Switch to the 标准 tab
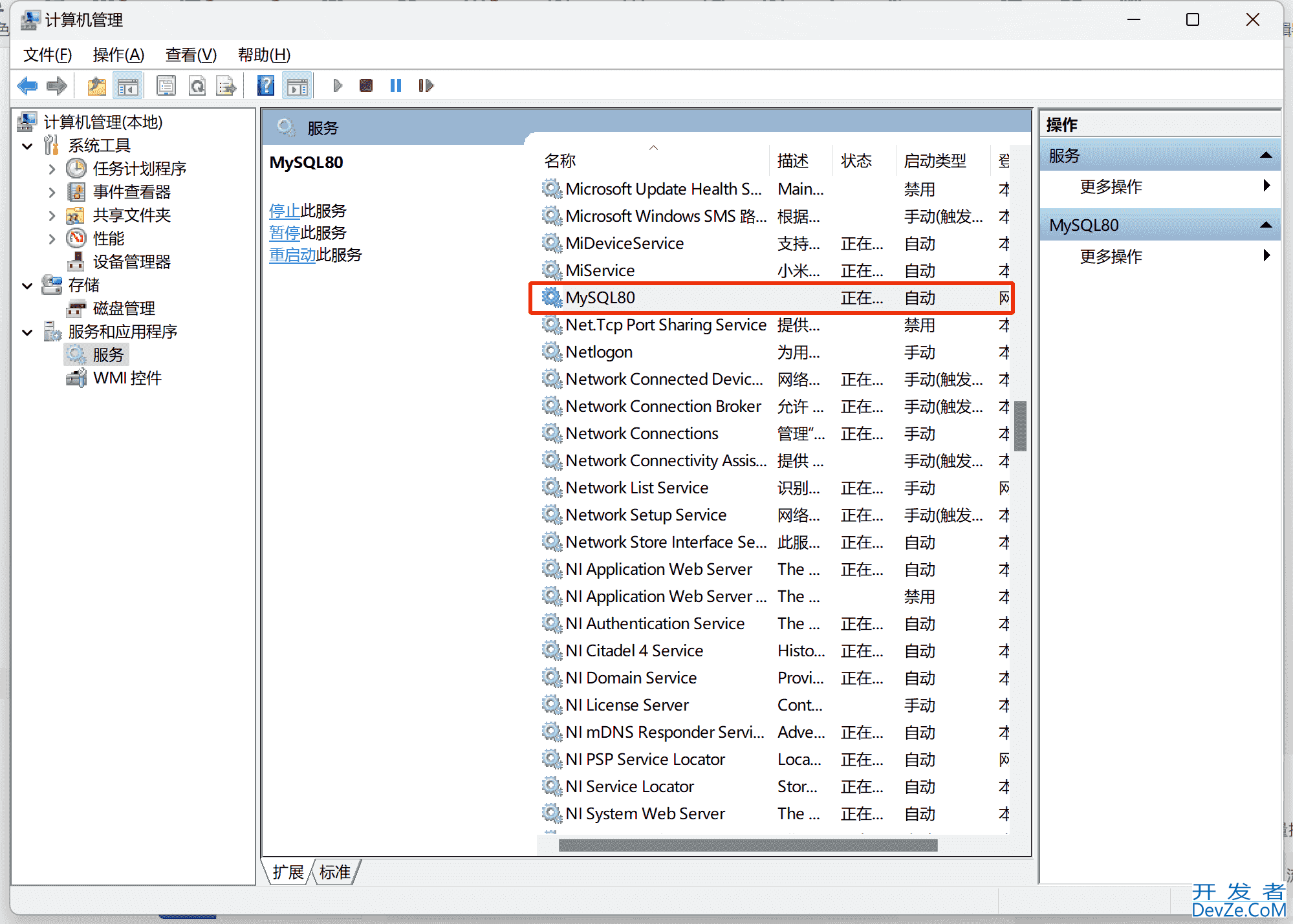Image resolution: width=1293 pixels, height=924 pixels. [335, 872]
